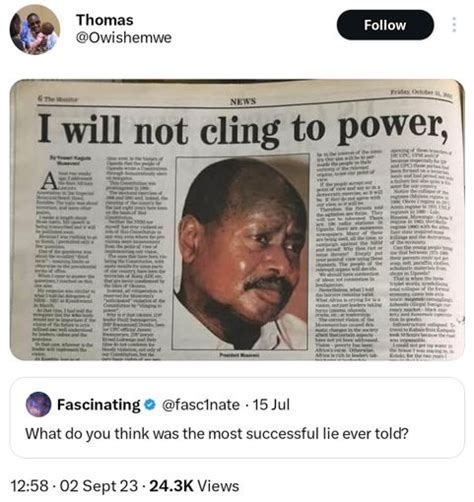
Task: Click the NEWS section header in the photo
Action: [x=243, y=101]
